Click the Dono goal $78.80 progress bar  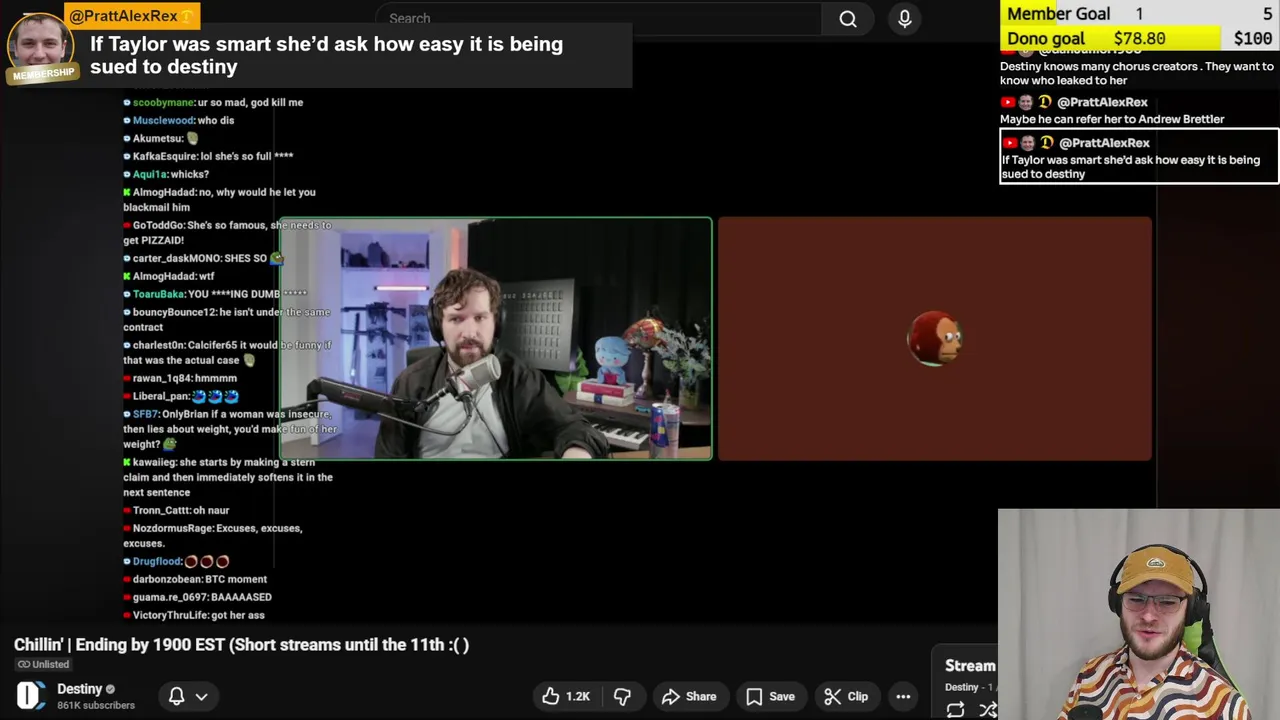(1111, 38)
